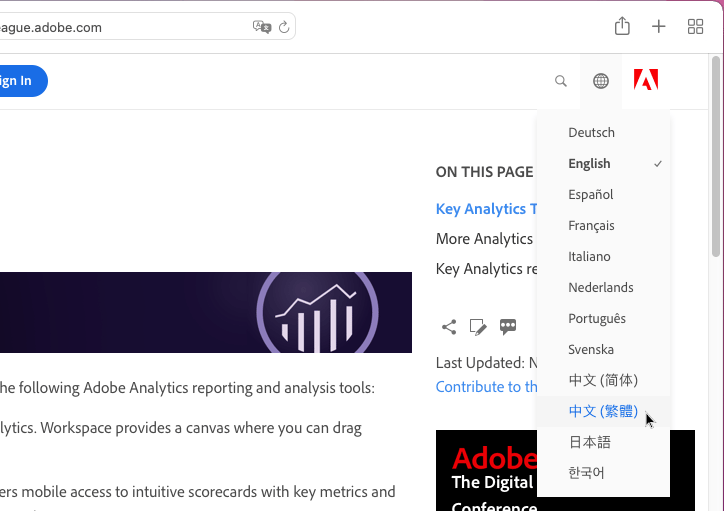Viewport: 724px width, 511px height.
Task: Select 中文 (简体) language
Action: (603, 380)
